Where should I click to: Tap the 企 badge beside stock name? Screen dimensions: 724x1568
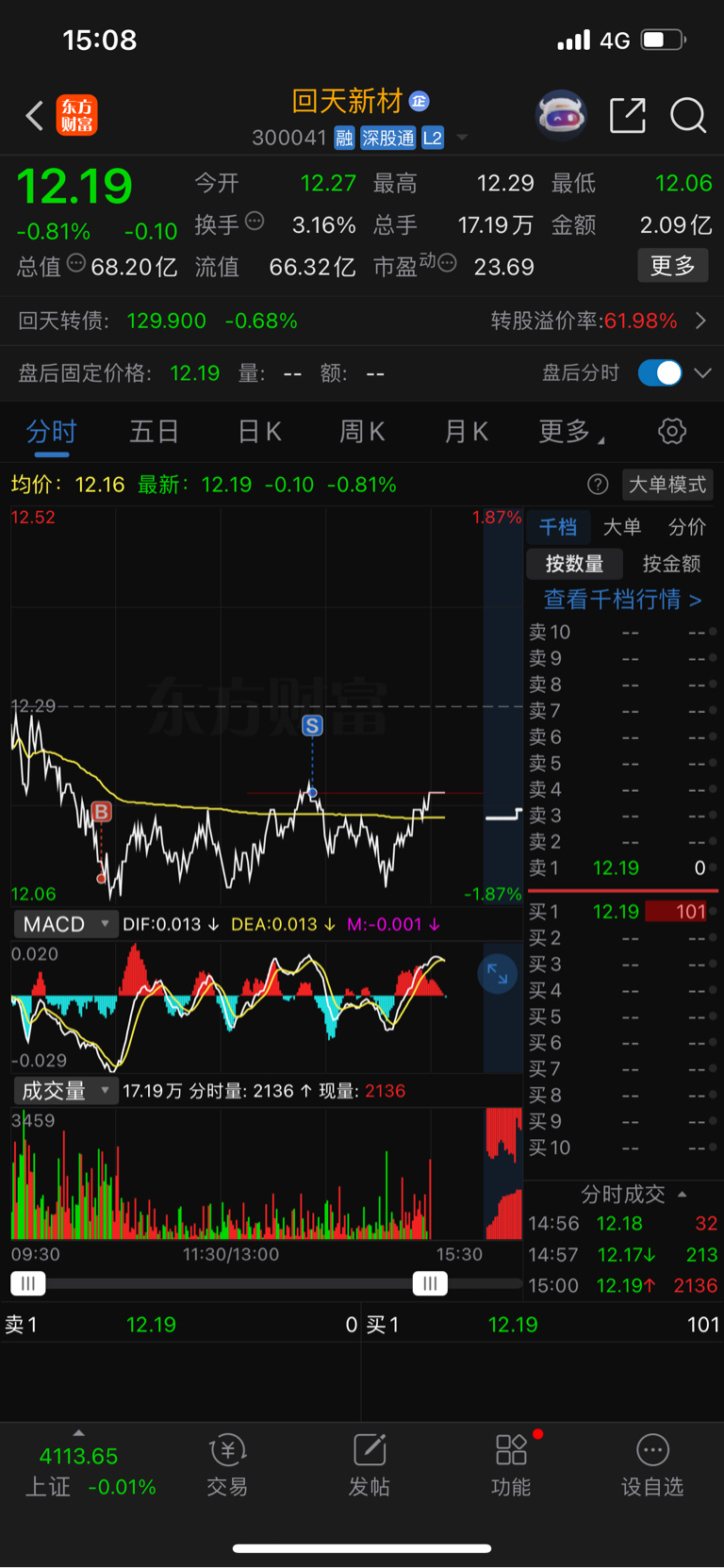(x=420, y=100)
